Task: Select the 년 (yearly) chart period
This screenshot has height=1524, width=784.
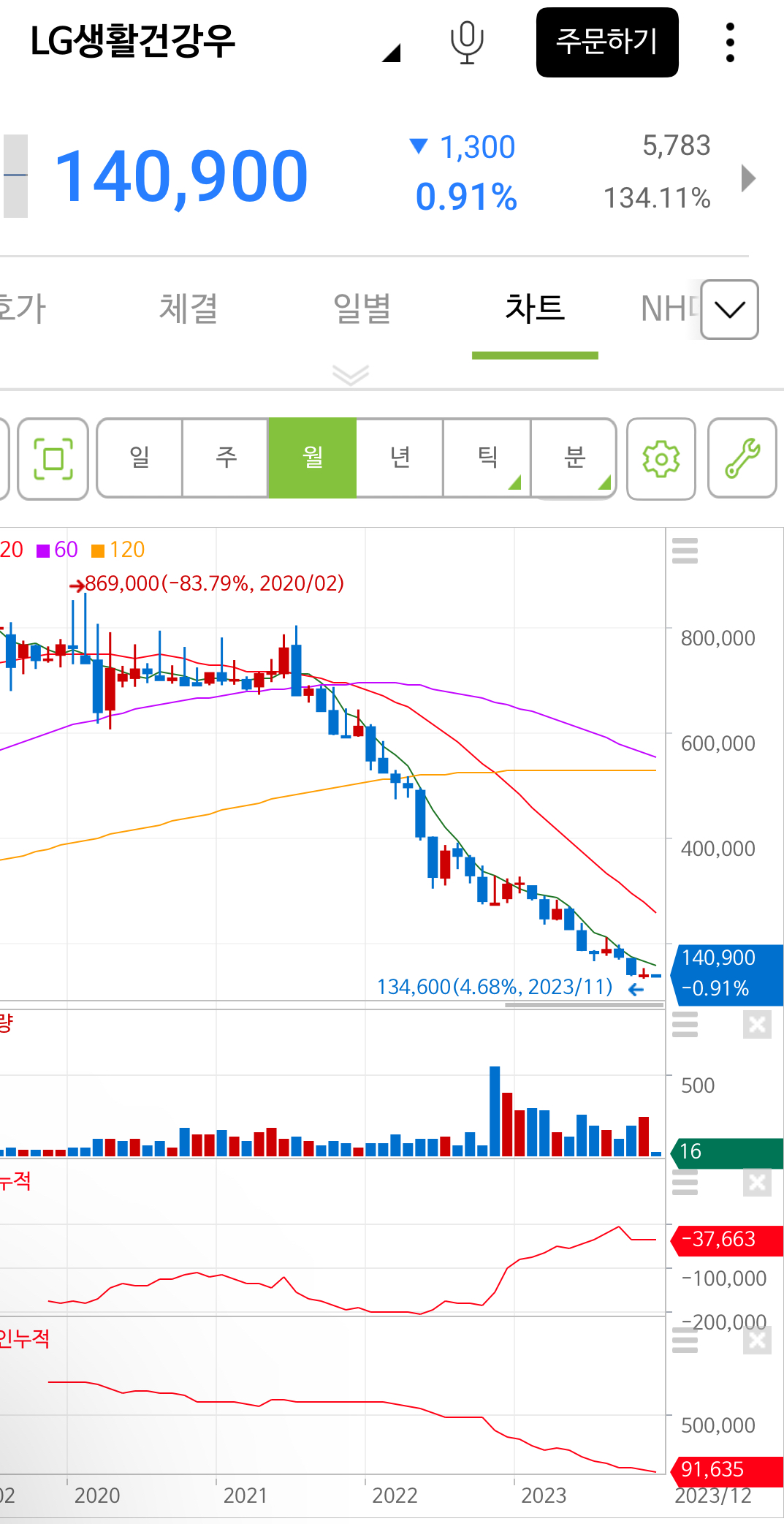Action: 400,458
